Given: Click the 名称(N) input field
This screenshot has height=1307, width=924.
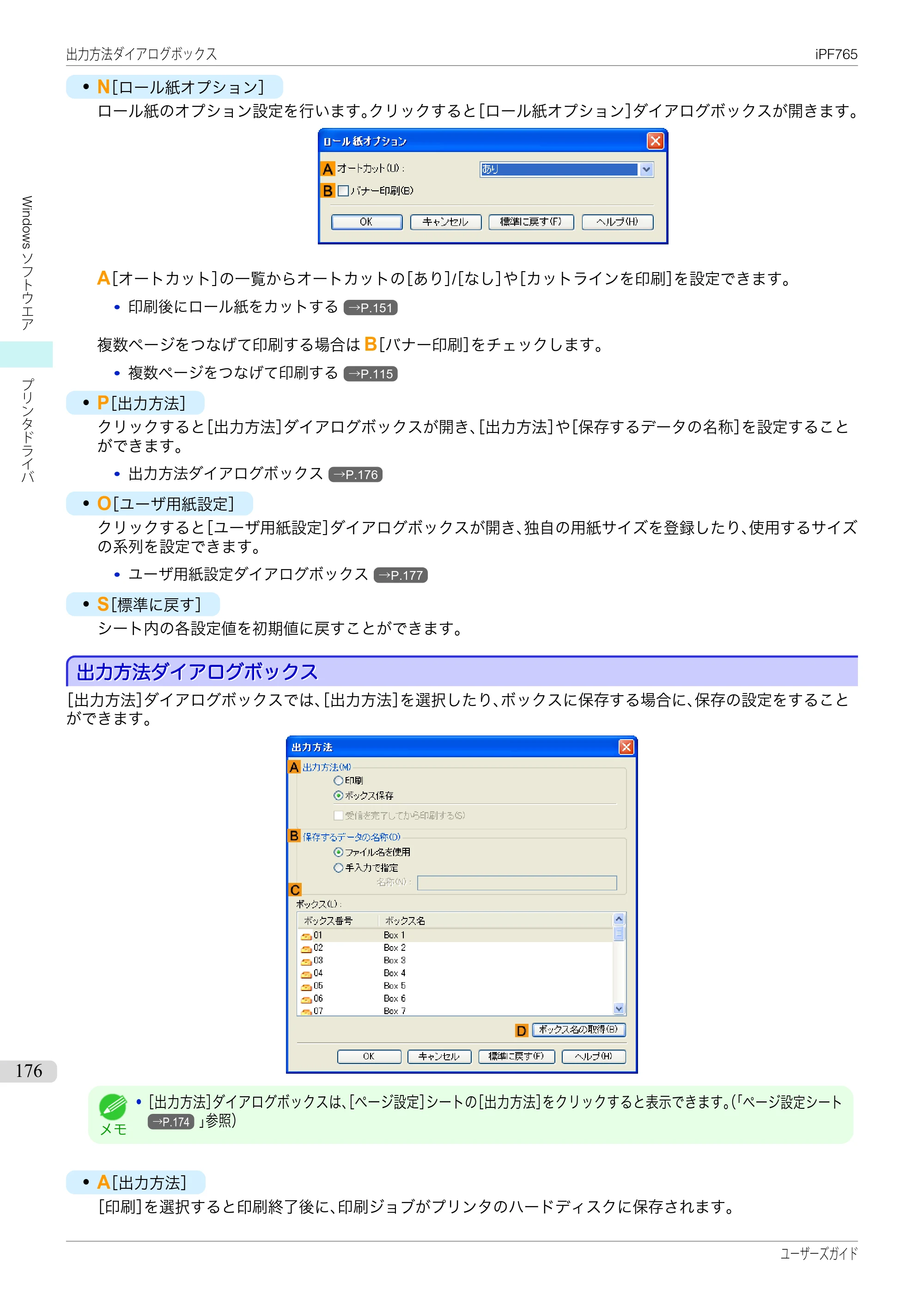Looking at the screenshot, I should tap(517, 883).
